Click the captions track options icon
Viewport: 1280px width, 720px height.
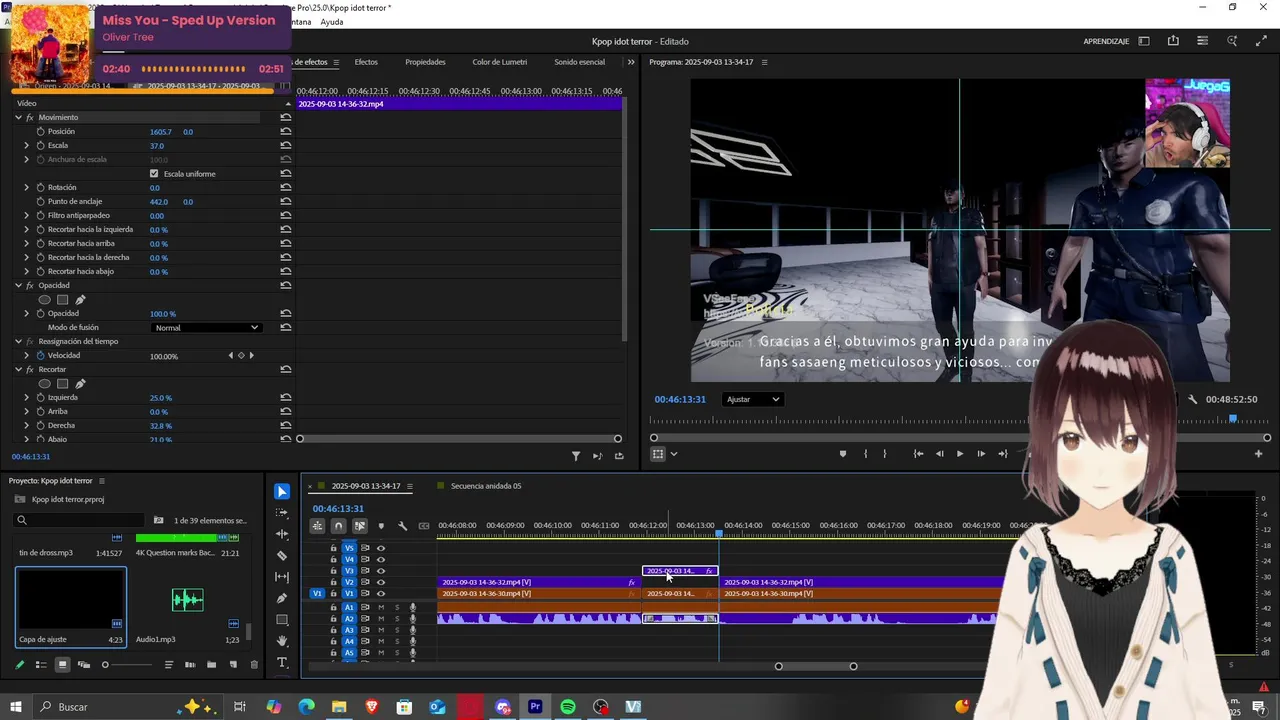[x=424, y=526]
